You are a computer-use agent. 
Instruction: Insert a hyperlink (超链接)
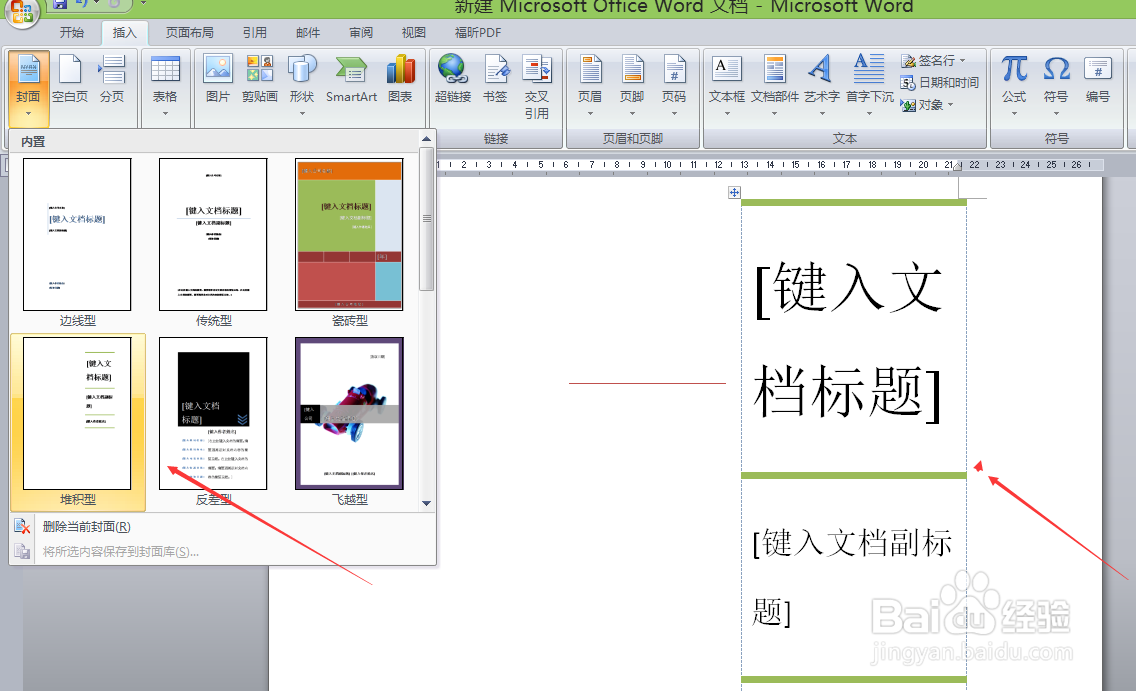coord(453,80)
